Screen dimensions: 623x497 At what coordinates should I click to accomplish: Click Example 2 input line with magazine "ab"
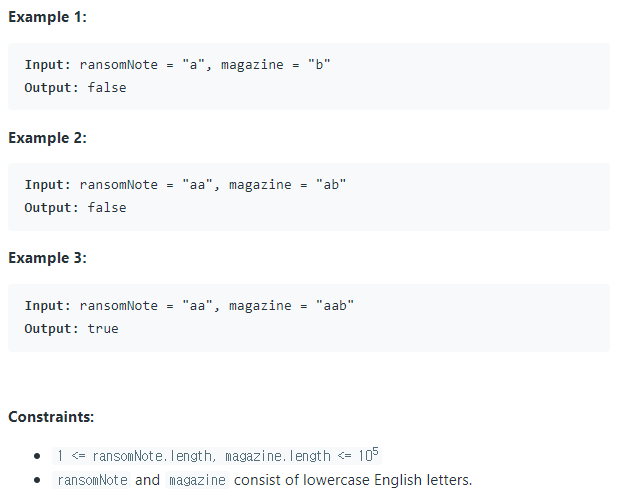click(185, 185)
